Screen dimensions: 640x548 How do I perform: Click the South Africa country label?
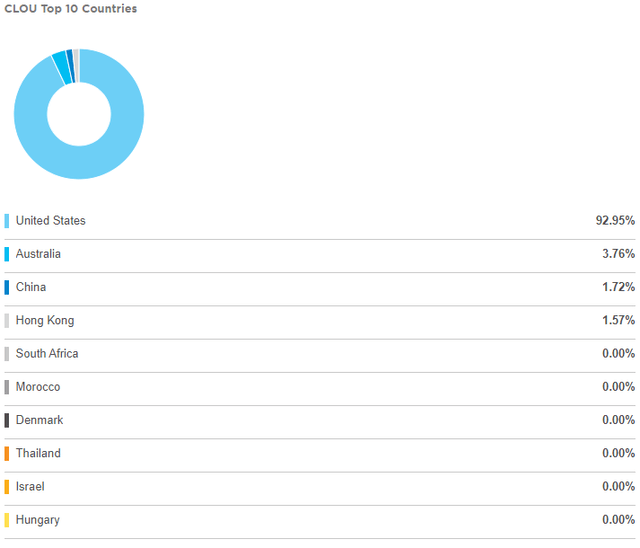pos(47,354)
